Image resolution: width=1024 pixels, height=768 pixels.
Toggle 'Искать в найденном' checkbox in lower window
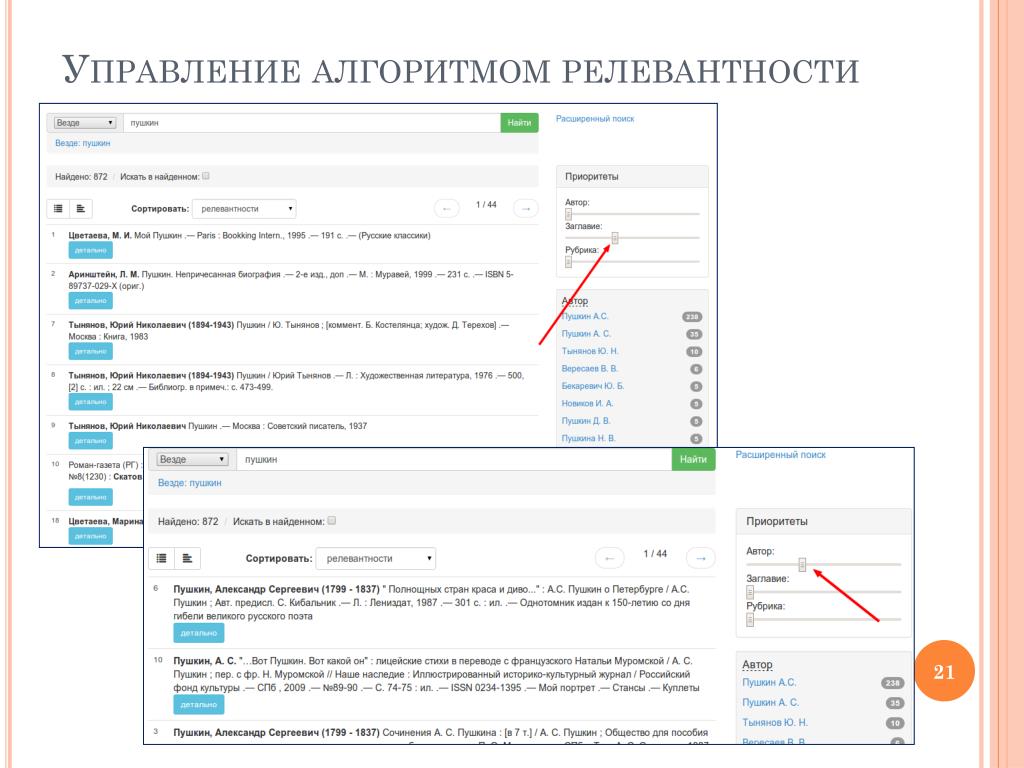pyautogui.click(x=332, y=520)
